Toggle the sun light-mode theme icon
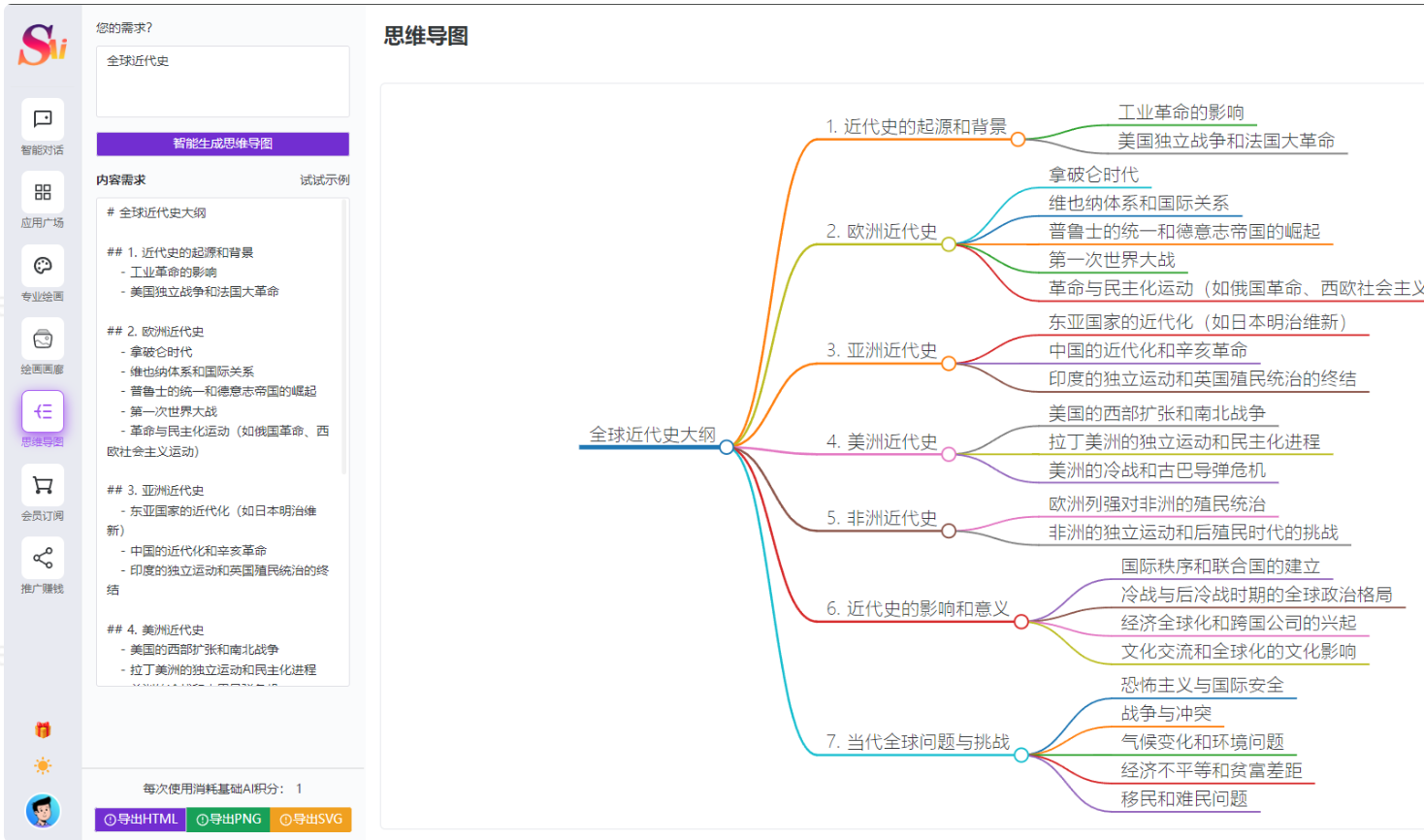Viewport: 1424px width, 840px height. [x=43, y=765]
